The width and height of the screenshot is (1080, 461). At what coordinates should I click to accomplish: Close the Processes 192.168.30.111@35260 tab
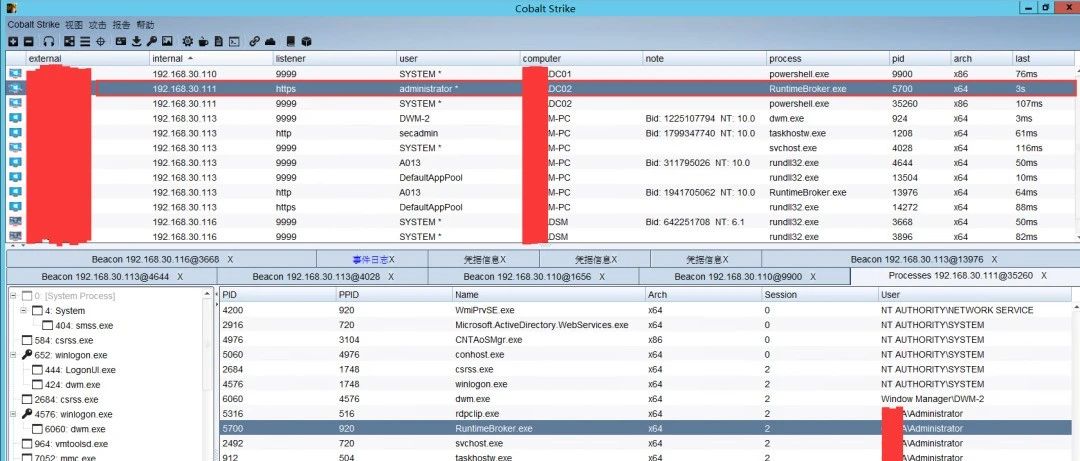tap(1044, 276)
